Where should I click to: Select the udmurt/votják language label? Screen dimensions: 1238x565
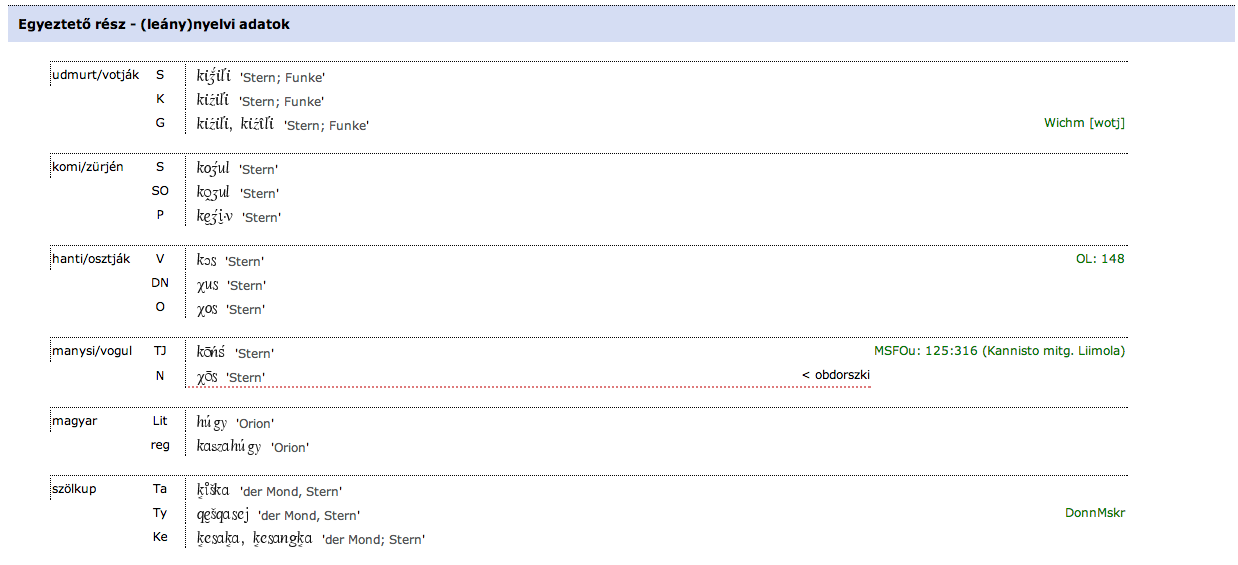[x=95, y=75]
